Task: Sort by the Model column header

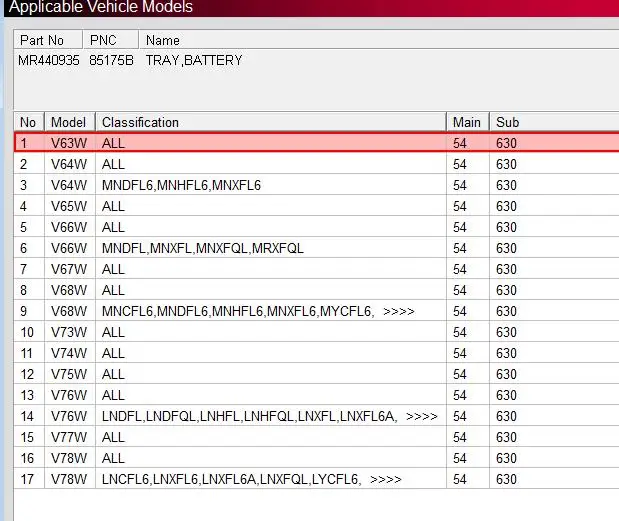Action: tap(70, 122)
